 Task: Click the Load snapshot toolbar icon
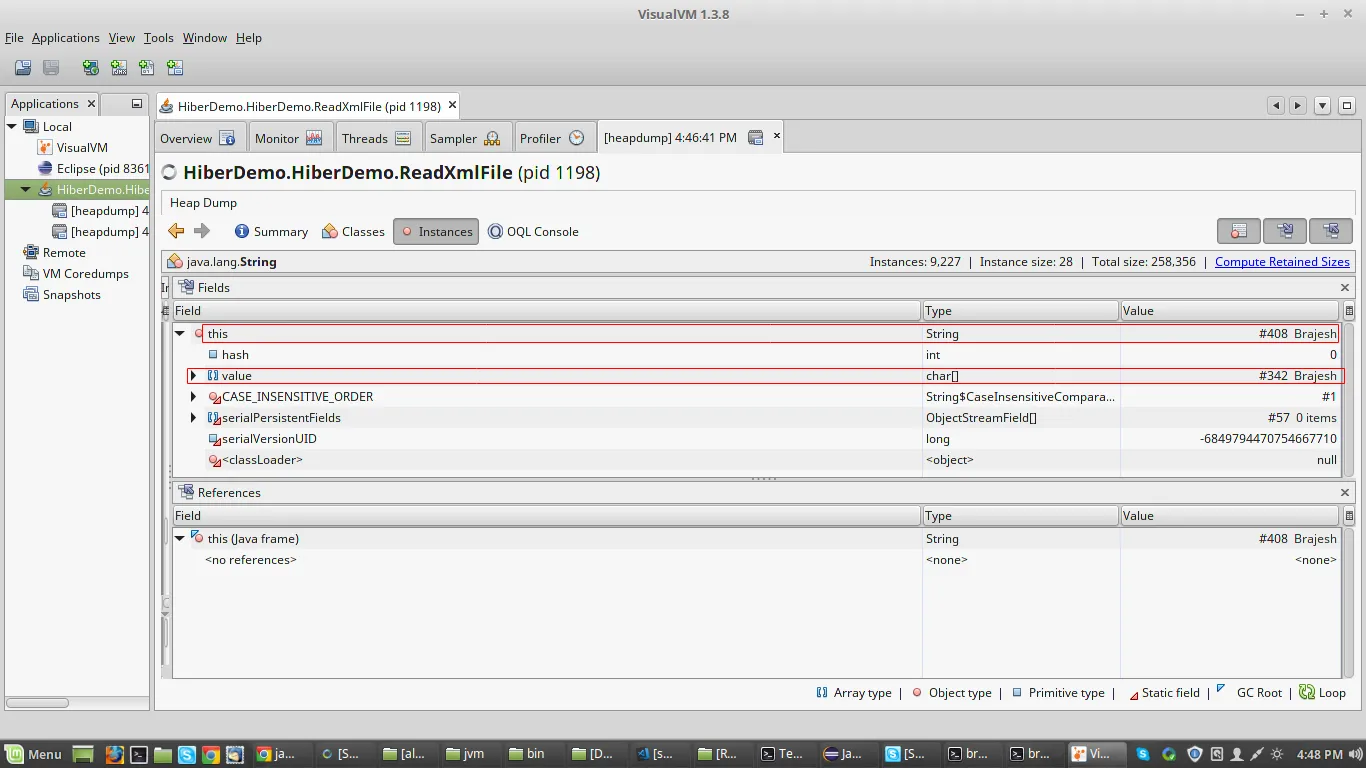pyautogui.click(x=23, y=68)
